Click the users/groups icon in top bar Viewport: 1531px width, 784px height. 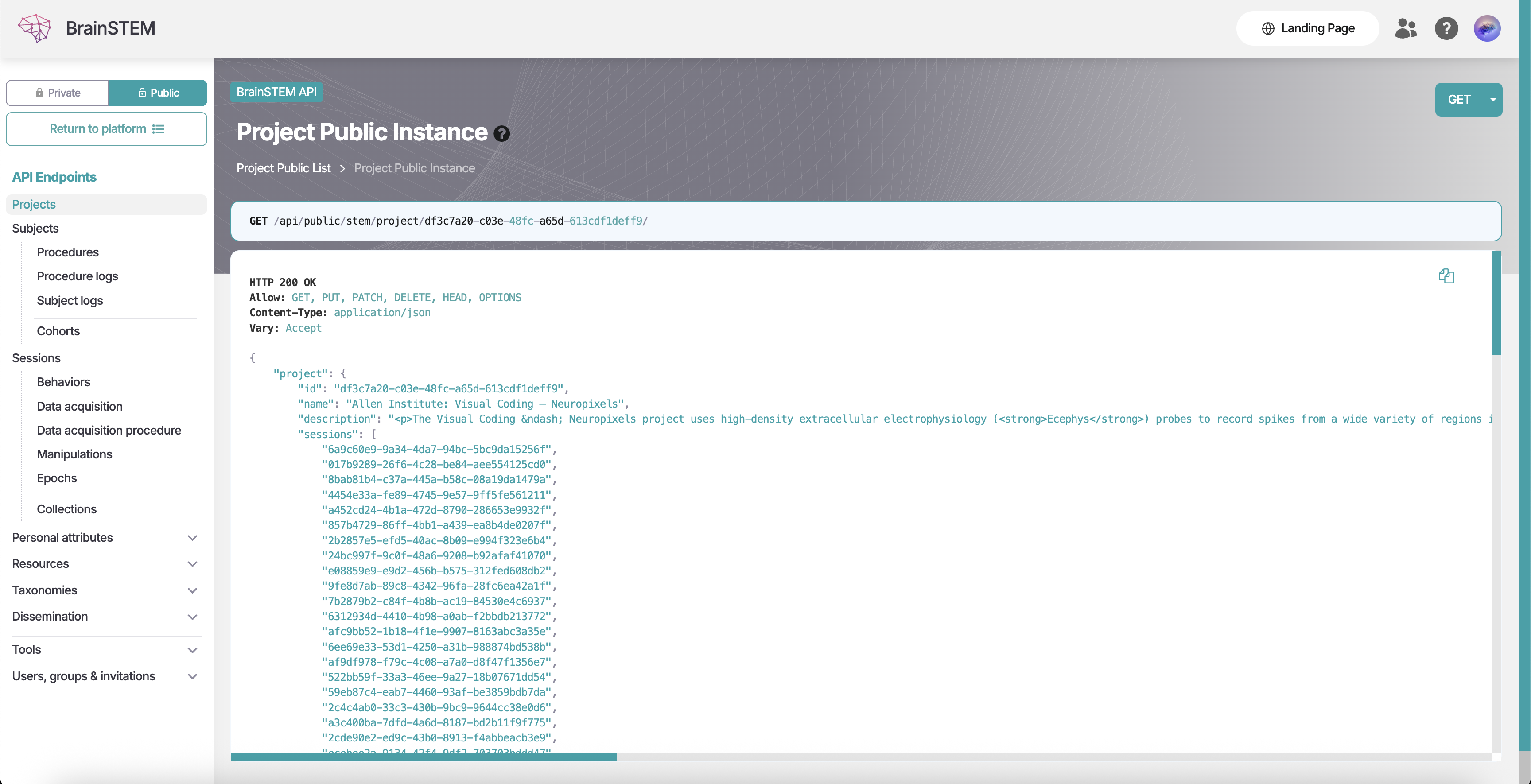[1405, 28]
